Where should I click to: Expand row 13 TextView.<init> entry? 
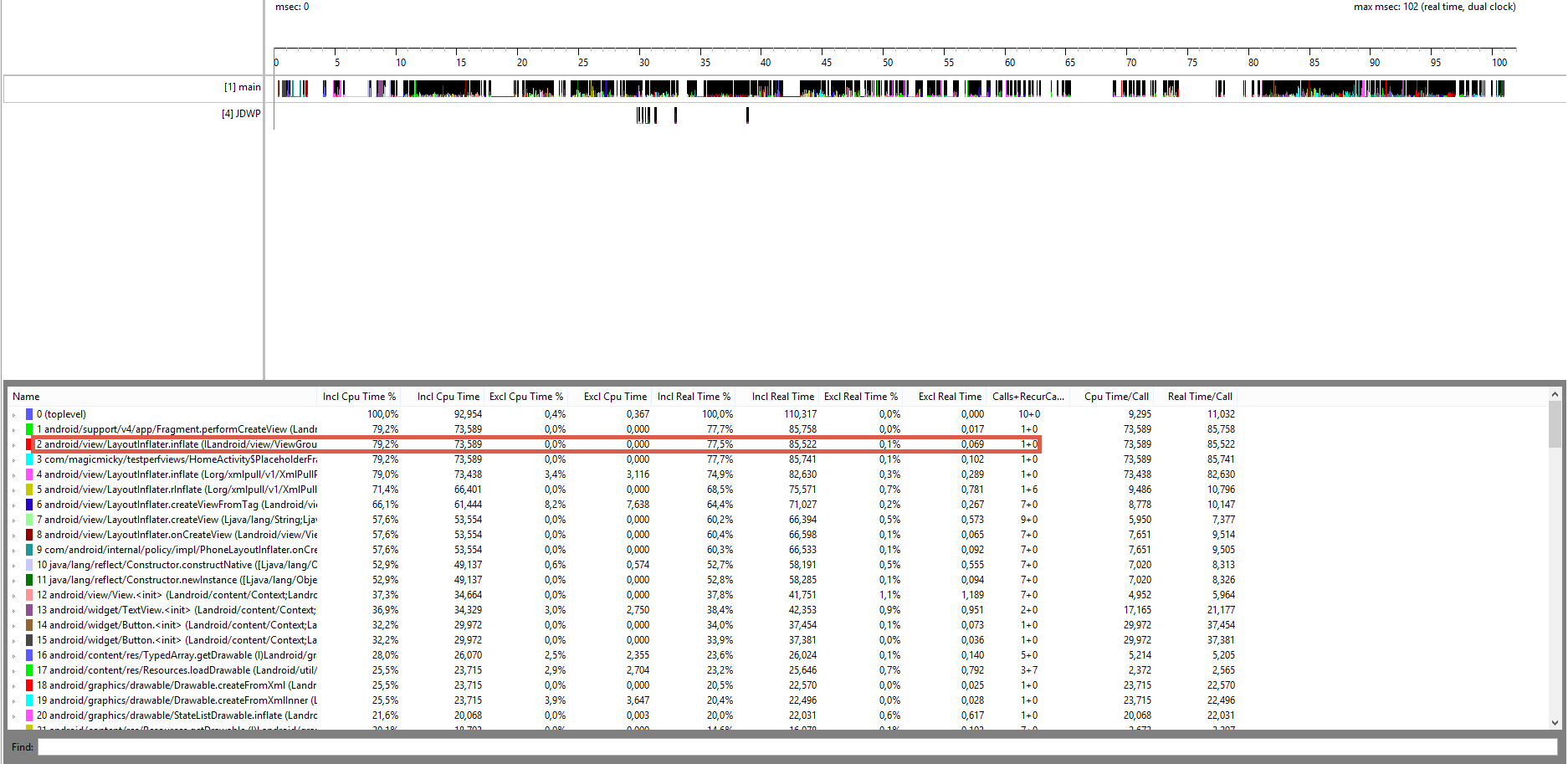[13, 611]
